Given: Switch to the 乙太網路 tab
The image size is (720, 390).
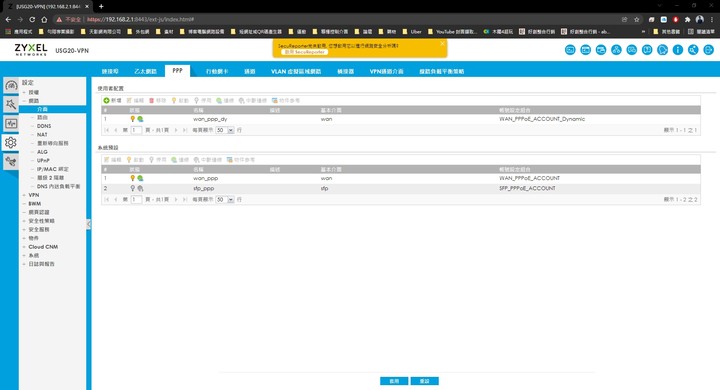Looking at the screenshot, I should coord(146,71).
